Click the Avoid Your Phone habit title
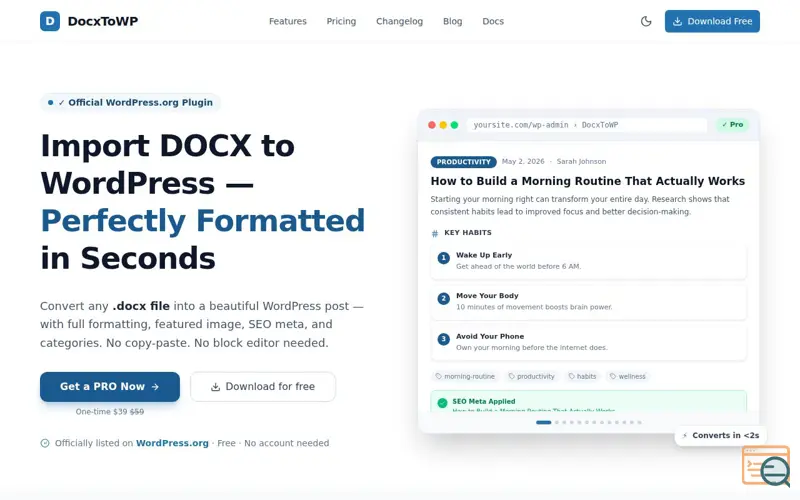Viewport: 800px width, 500px height. [x=490, y=337]
